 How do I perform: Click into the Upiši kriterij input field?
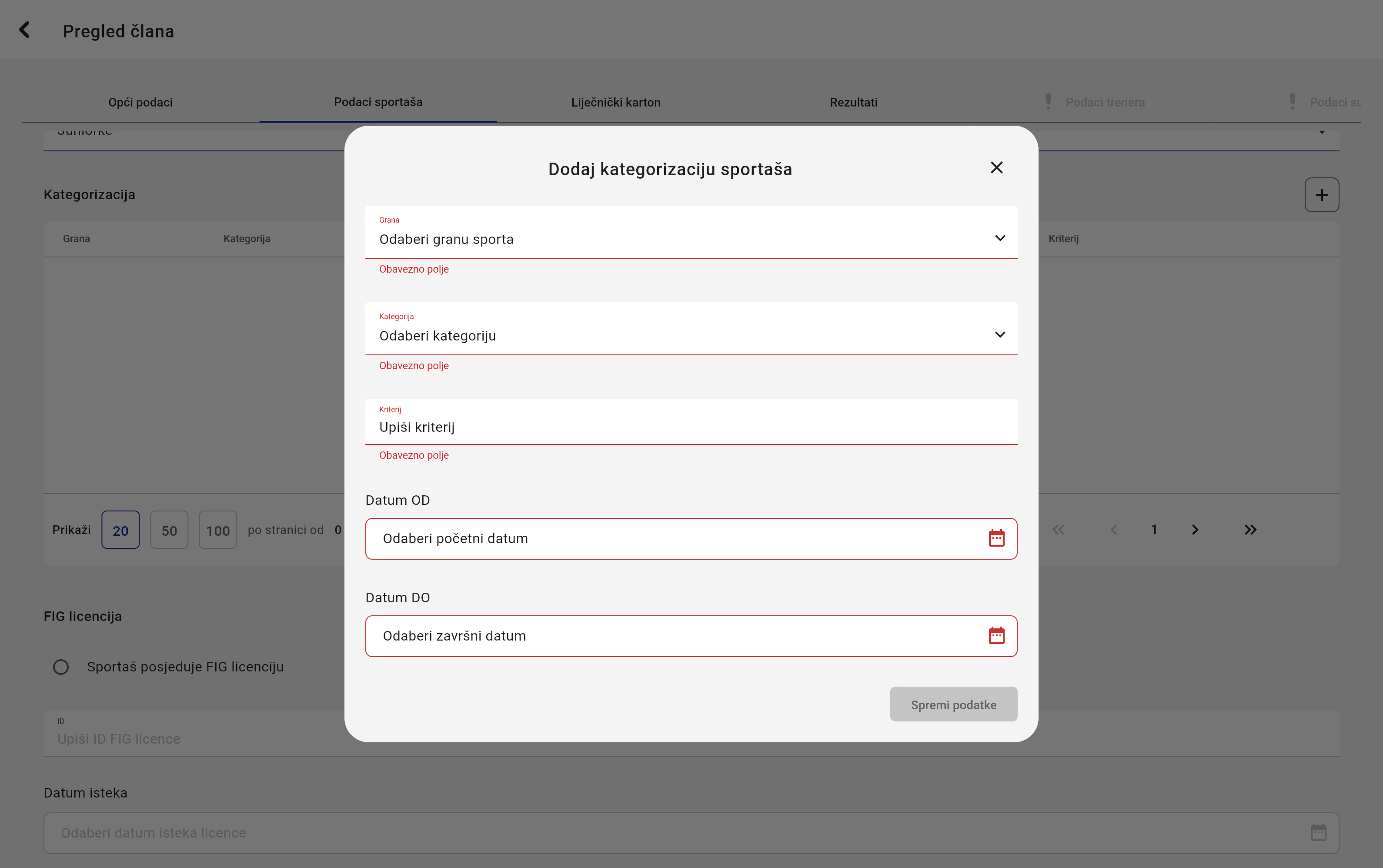click(691, 427)
